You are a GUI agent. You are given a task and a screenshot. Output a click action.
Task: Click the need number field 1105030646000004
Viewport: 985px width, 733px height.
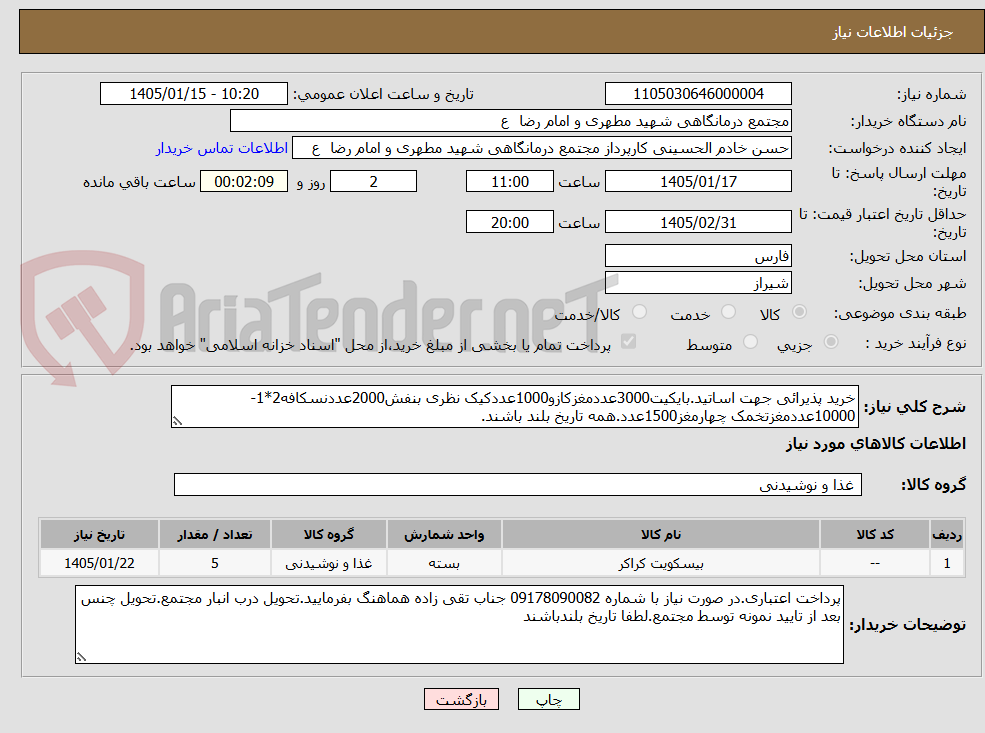pos(698,94)
